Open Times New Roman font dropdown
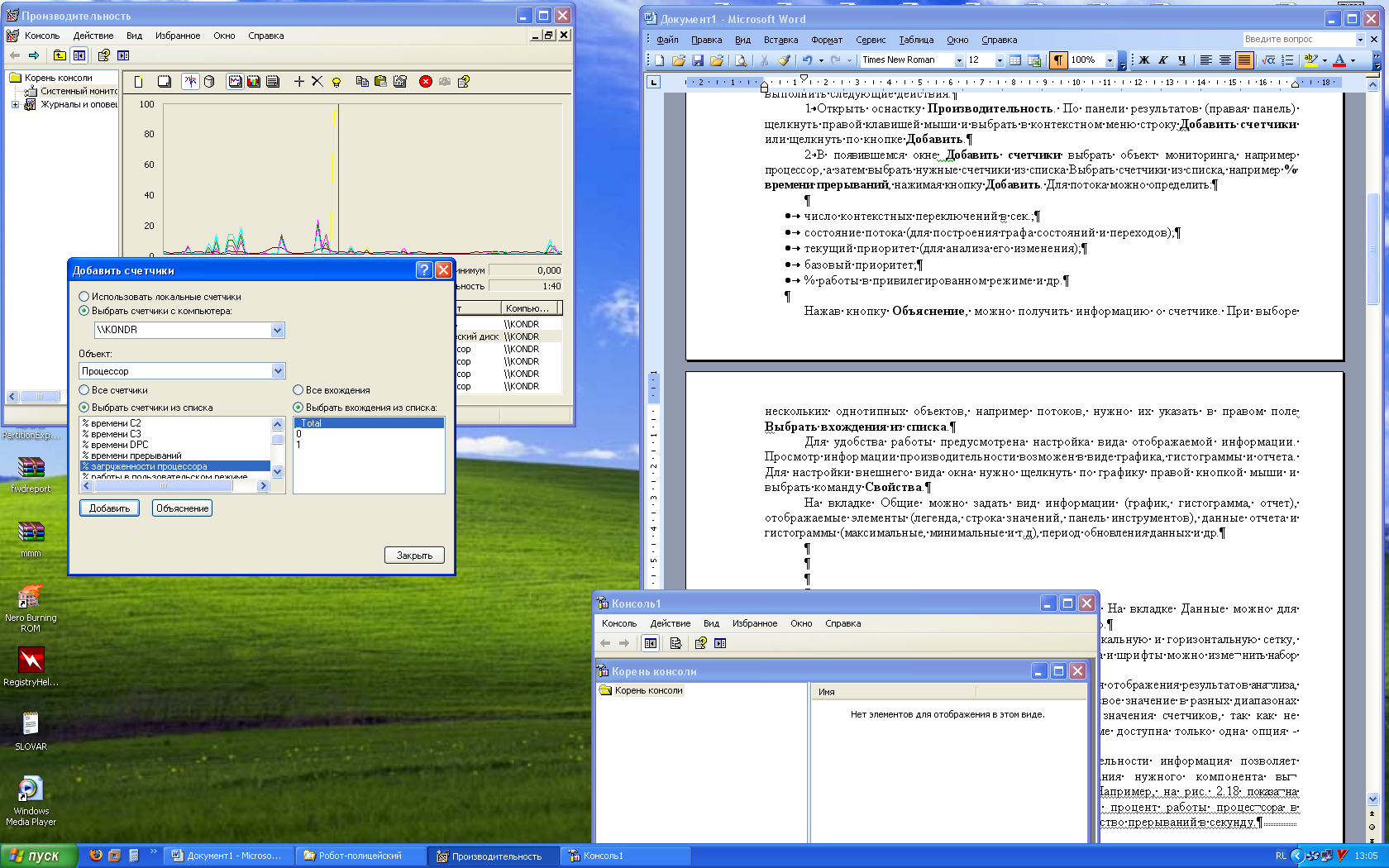 (x=959, y=60)
